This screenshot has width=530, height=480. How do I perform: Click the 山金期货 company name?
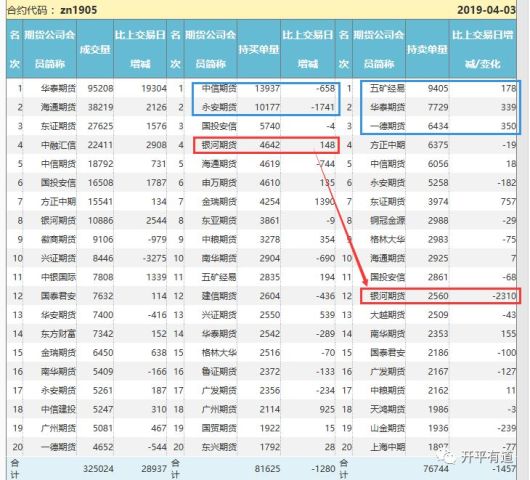tap(387, 428)
